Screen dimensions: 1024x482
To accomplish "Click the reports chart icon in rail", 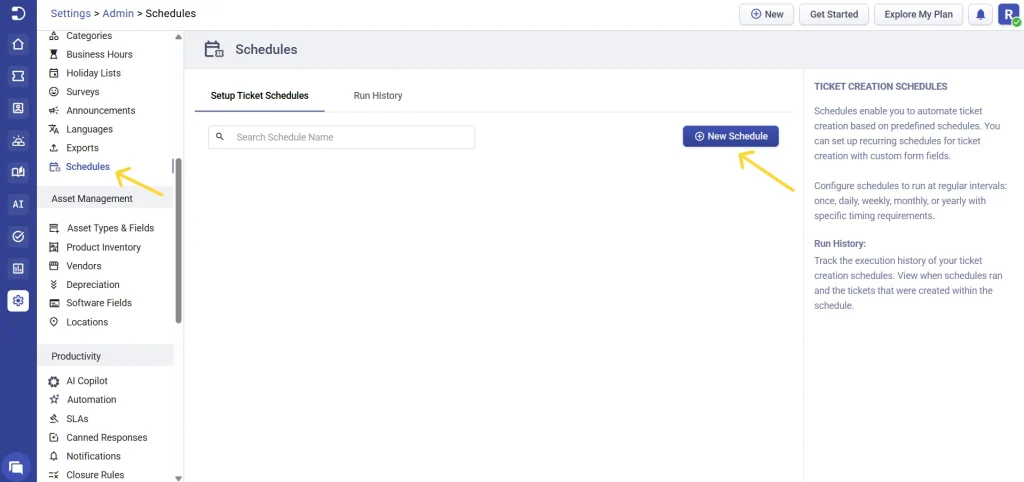I will pos(18,268).
